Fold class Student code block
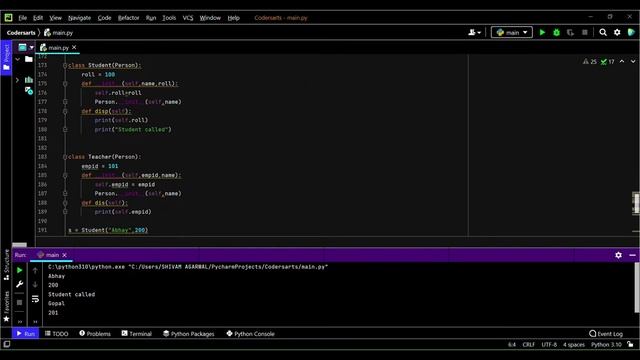Viewport: 640px width, 360px height. click(x=65, y=65)
